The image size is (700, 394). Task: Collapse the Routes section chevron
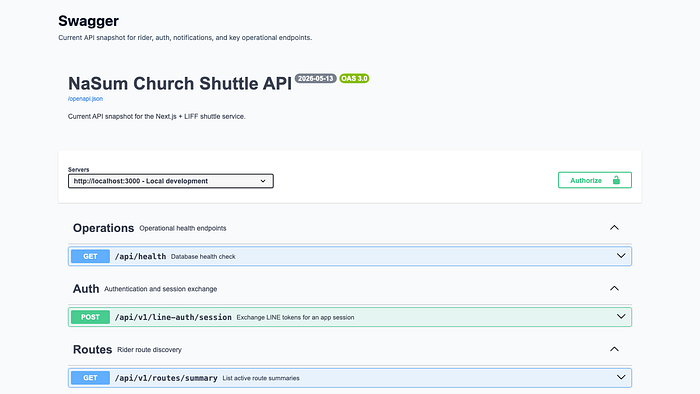point(614,349)
